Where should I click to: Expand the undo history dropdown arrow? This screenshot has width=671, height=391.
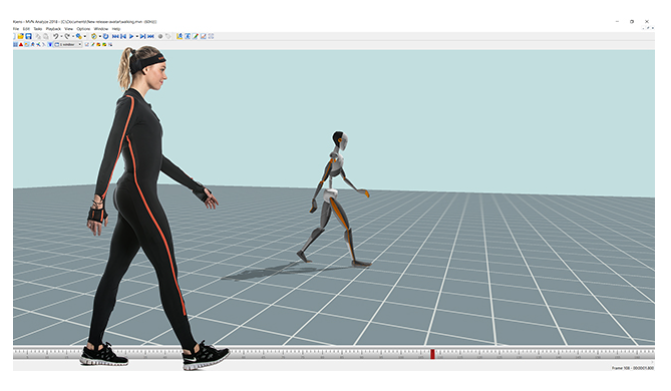point(61,36)
